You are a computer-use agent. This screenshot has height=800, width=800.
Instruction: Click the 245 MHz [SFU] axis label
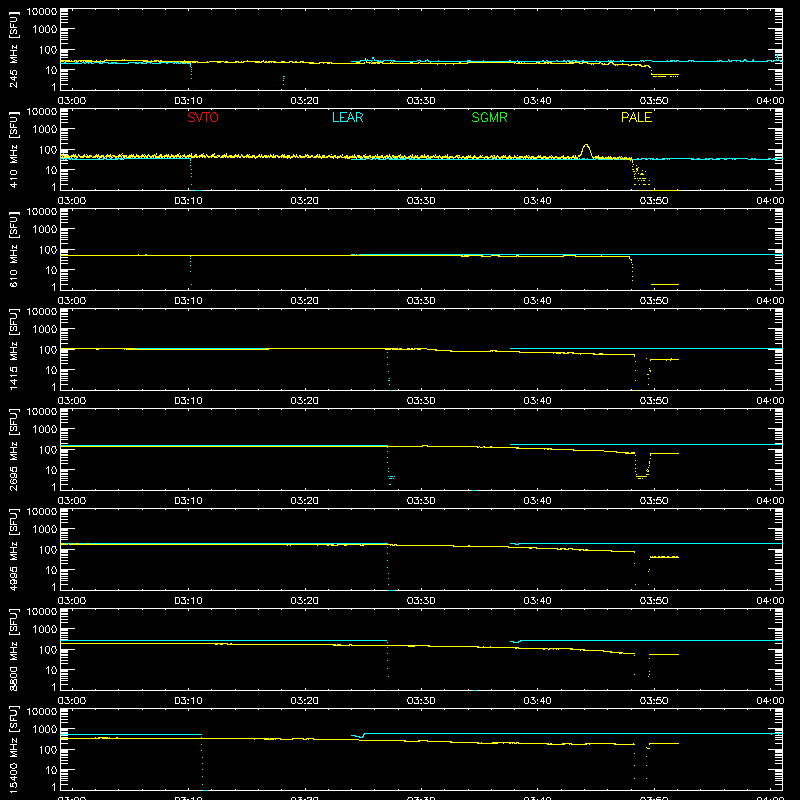pos(14,50)
